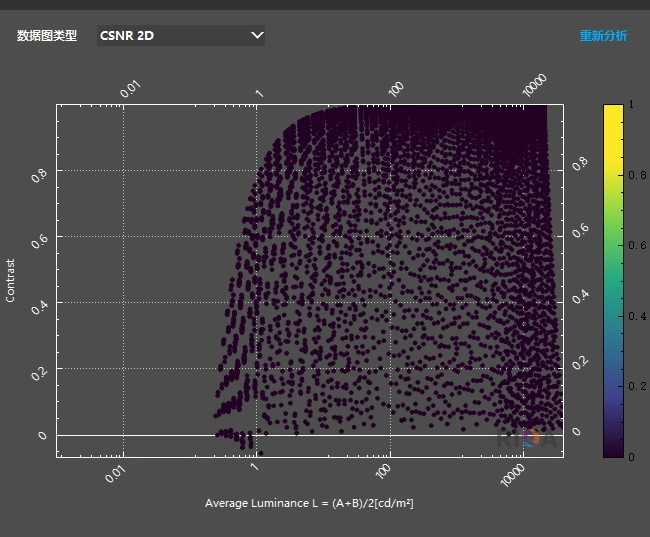The image size is (650, 537).
Task: Click the top x-axis tick label 10000
Action: tap(535, 86)
